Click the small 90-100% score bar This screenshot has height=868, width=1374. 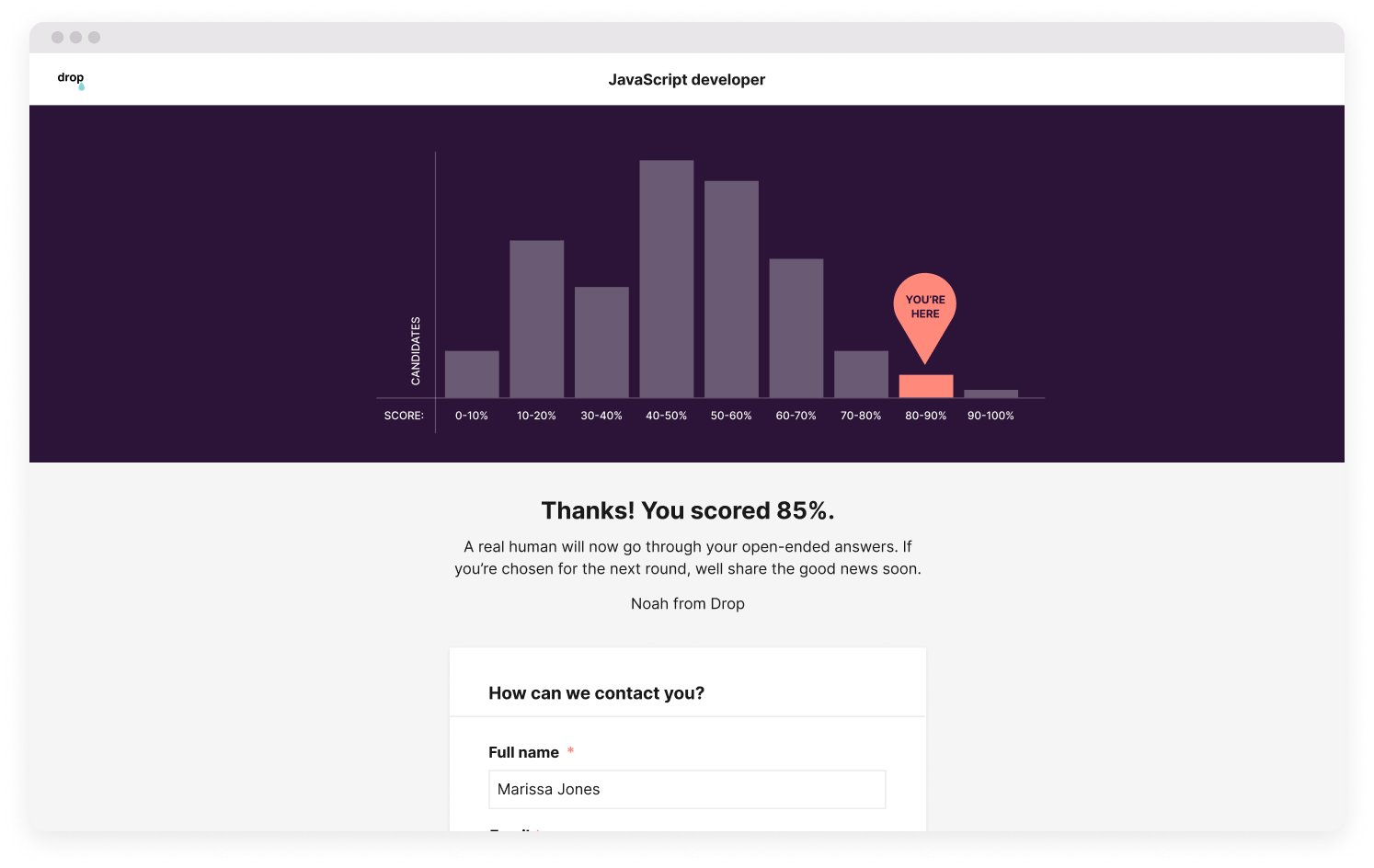(x=991, y=394)
